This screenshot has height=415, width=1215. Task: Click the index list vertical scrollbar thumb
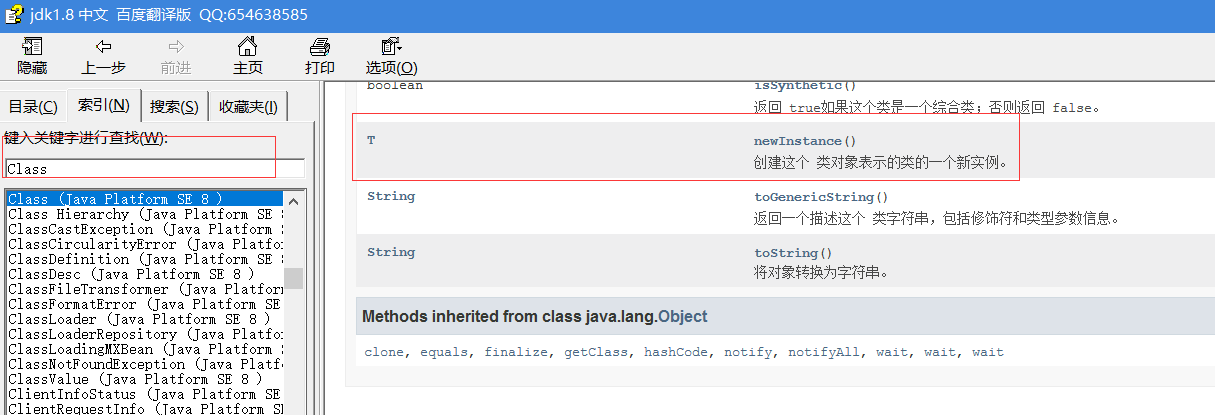point(293,277)
